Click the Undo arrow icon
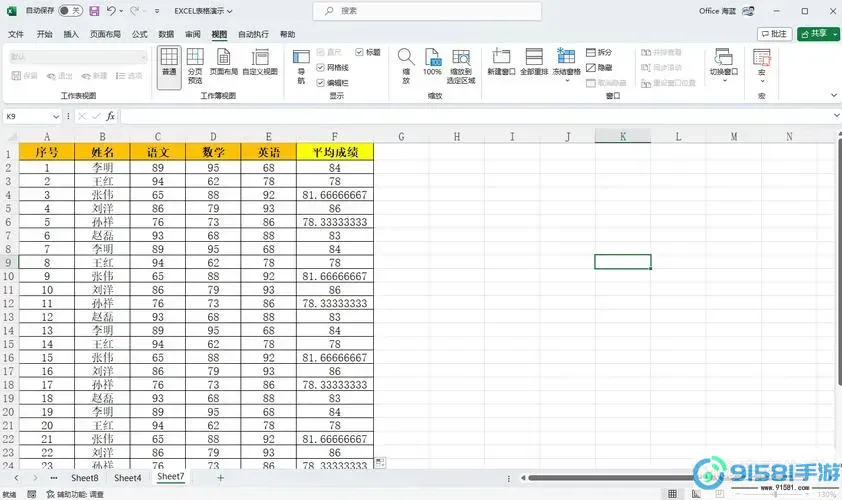The image size is (842, 500). pos(111,11)
